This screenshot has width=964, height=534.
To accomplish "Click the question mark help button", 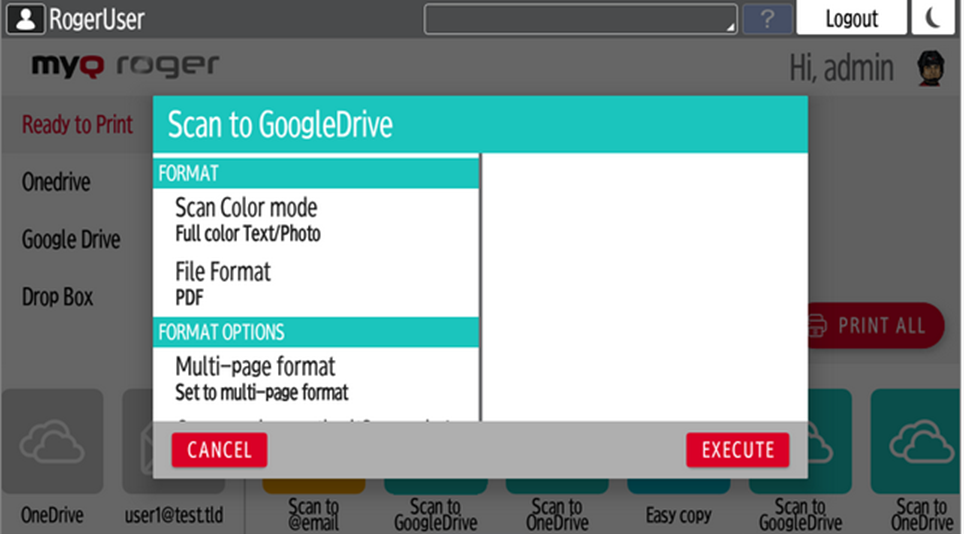I will coord(767,19).
